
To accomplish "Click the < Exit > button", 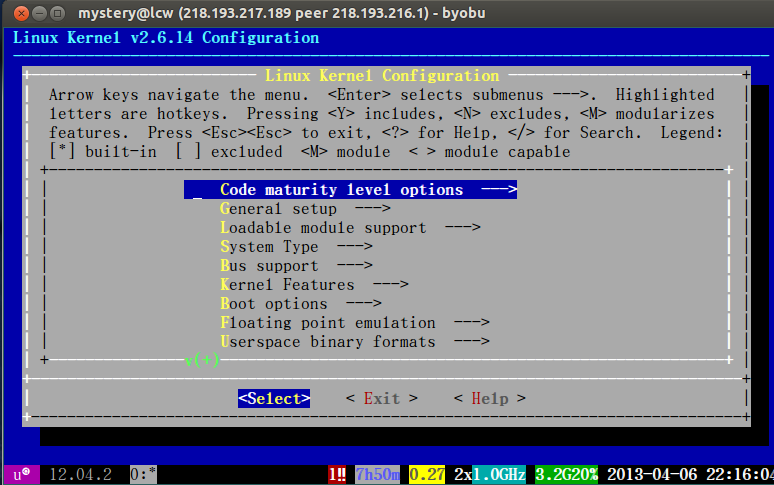I will [x=382, y=398].
